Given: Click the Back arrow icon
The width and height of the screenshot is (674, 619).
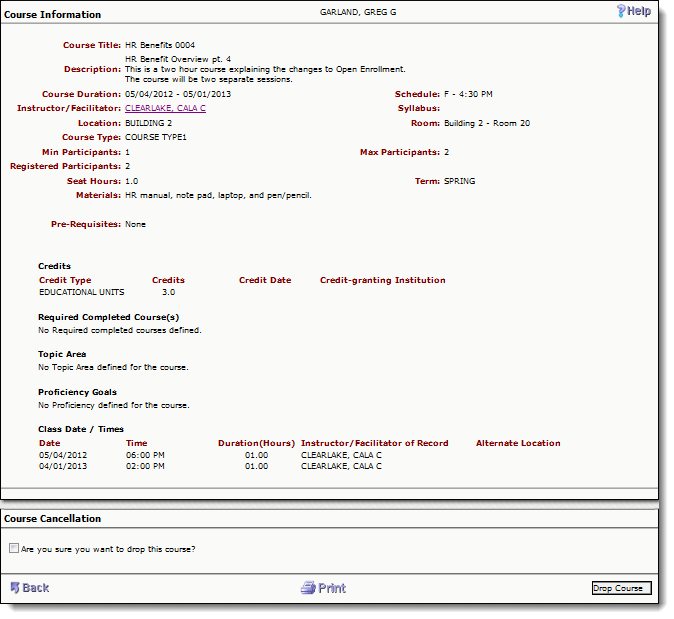Looking at the screenshot, I should click(x=14, y=588).
